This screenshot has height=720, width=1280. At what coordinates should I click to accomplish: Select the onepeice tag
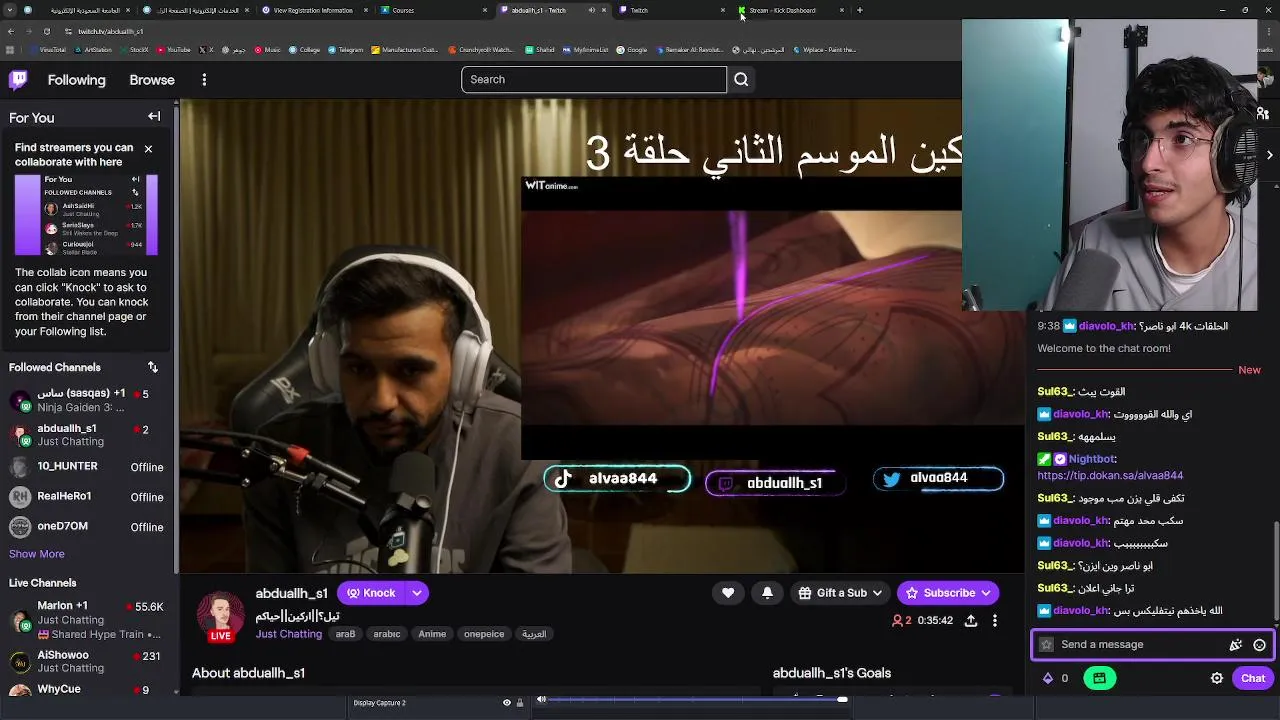(484, 634)
